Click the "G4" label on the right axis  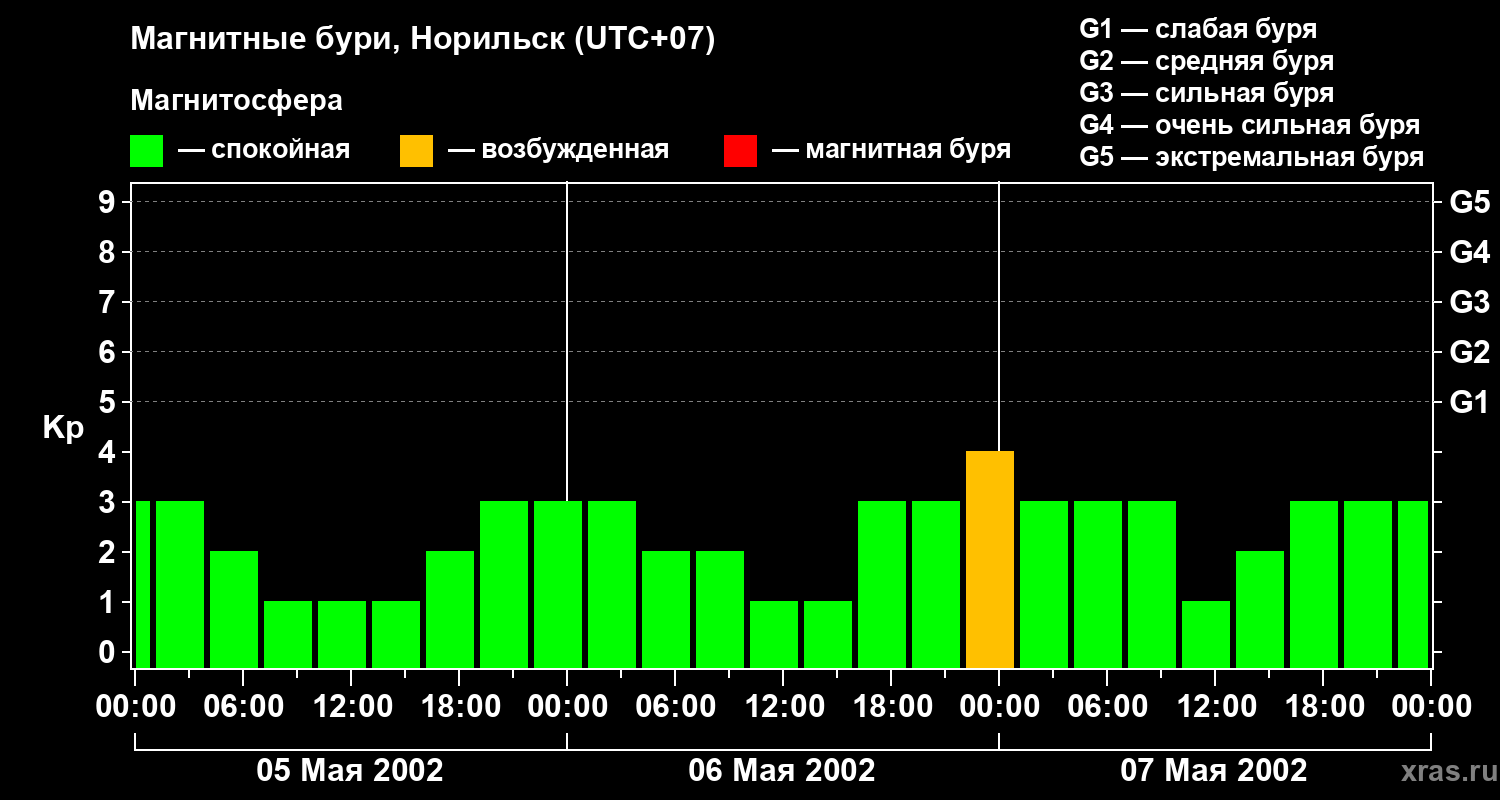click(x=1470, y=252)
